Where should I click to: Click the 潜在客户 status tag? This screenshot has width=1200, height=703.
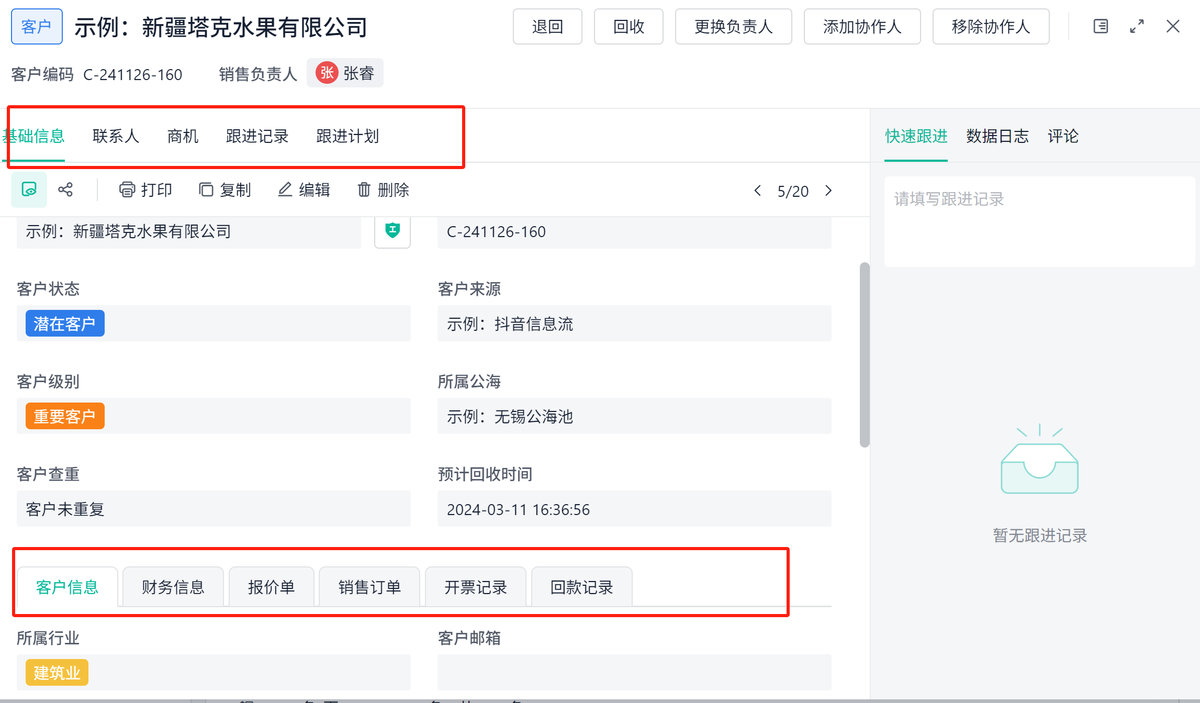tap(65, 324)
